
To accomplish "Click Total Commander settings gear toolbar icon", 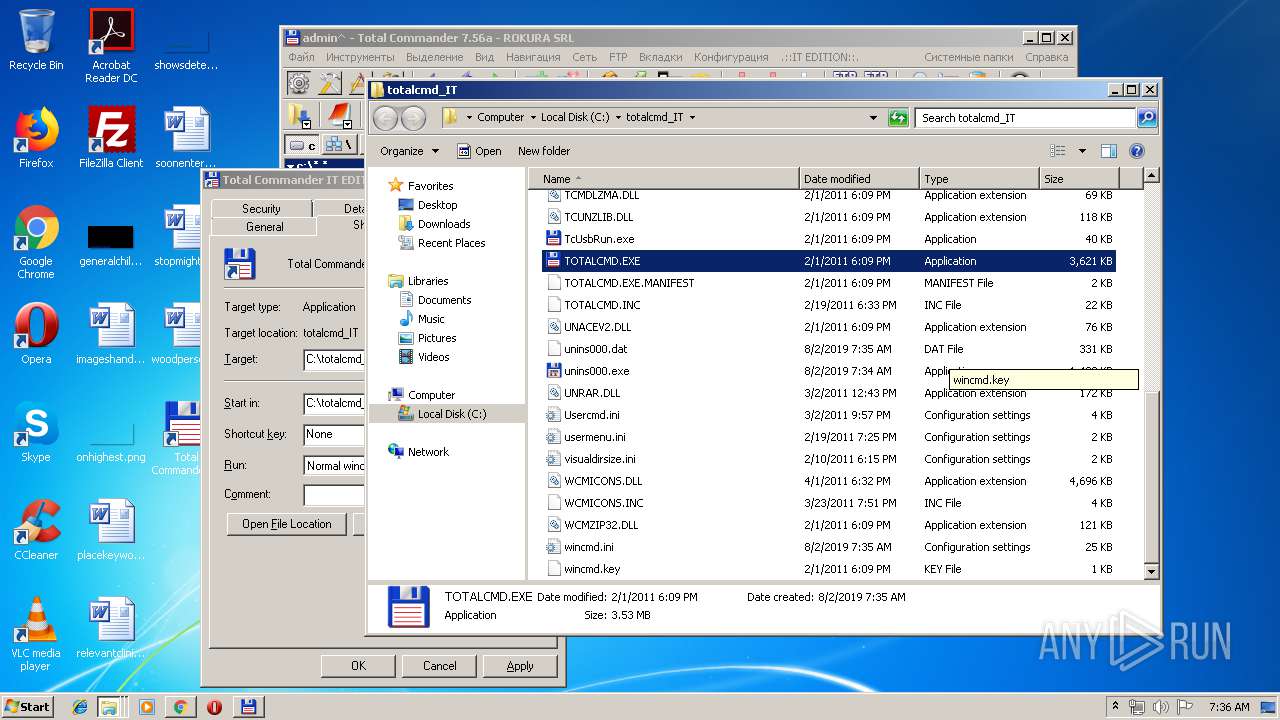I will pyautogui.click(x=298, y=83).
